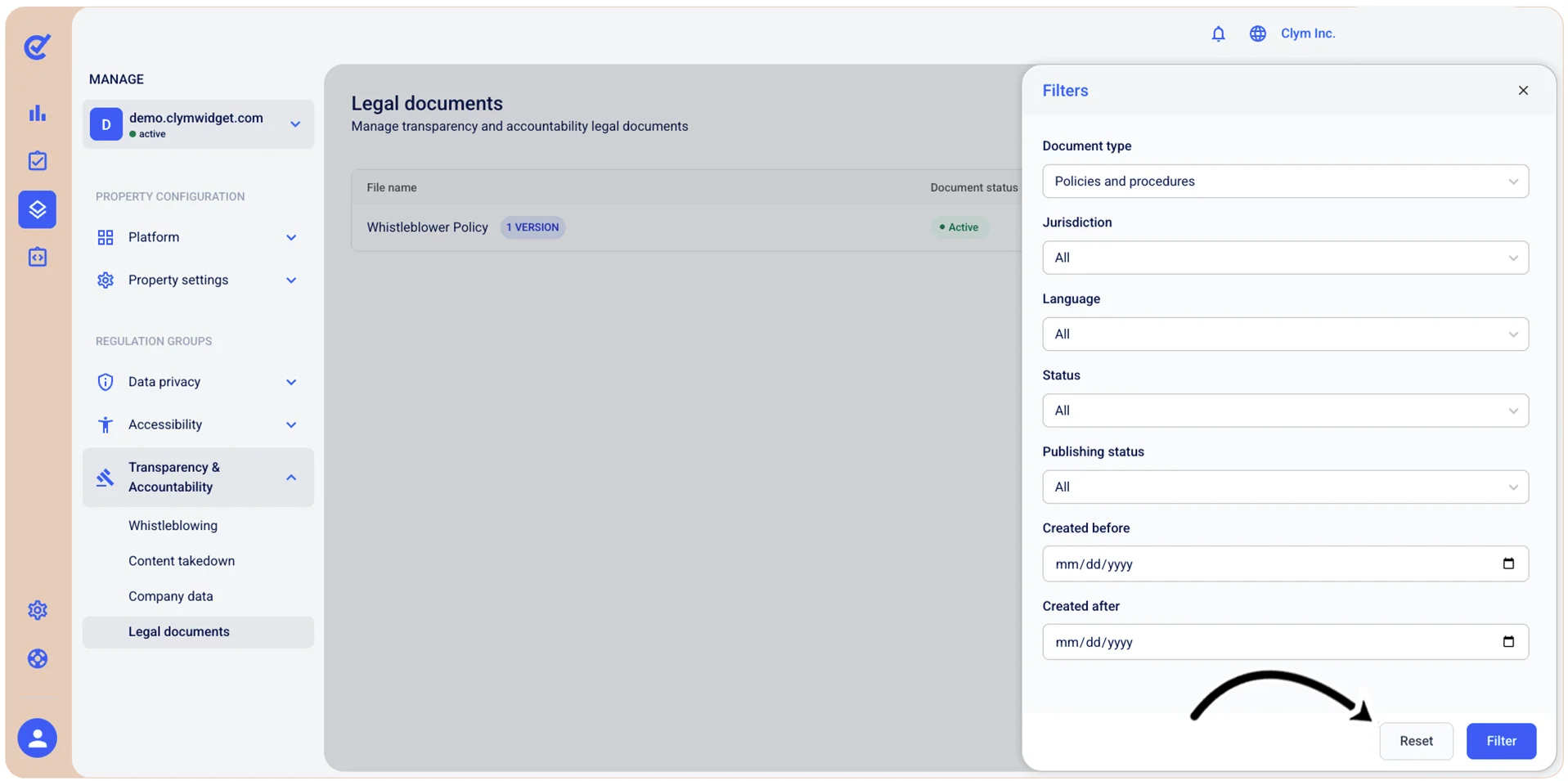Click the Platform grid icon

tap(106, 237)
